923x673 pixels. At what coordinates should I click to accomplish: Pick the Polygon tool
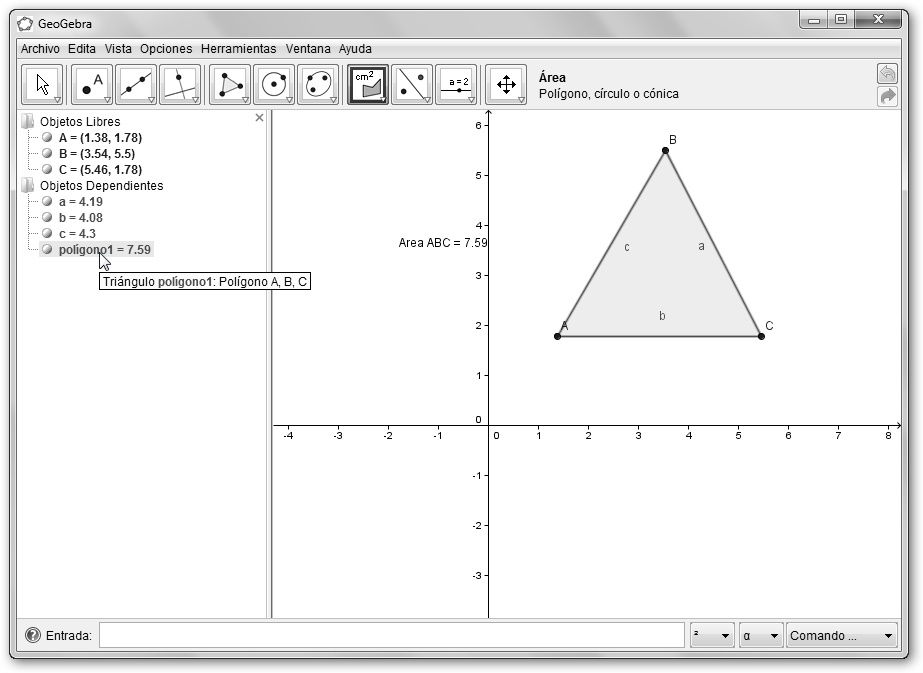(x=230, y=85)
